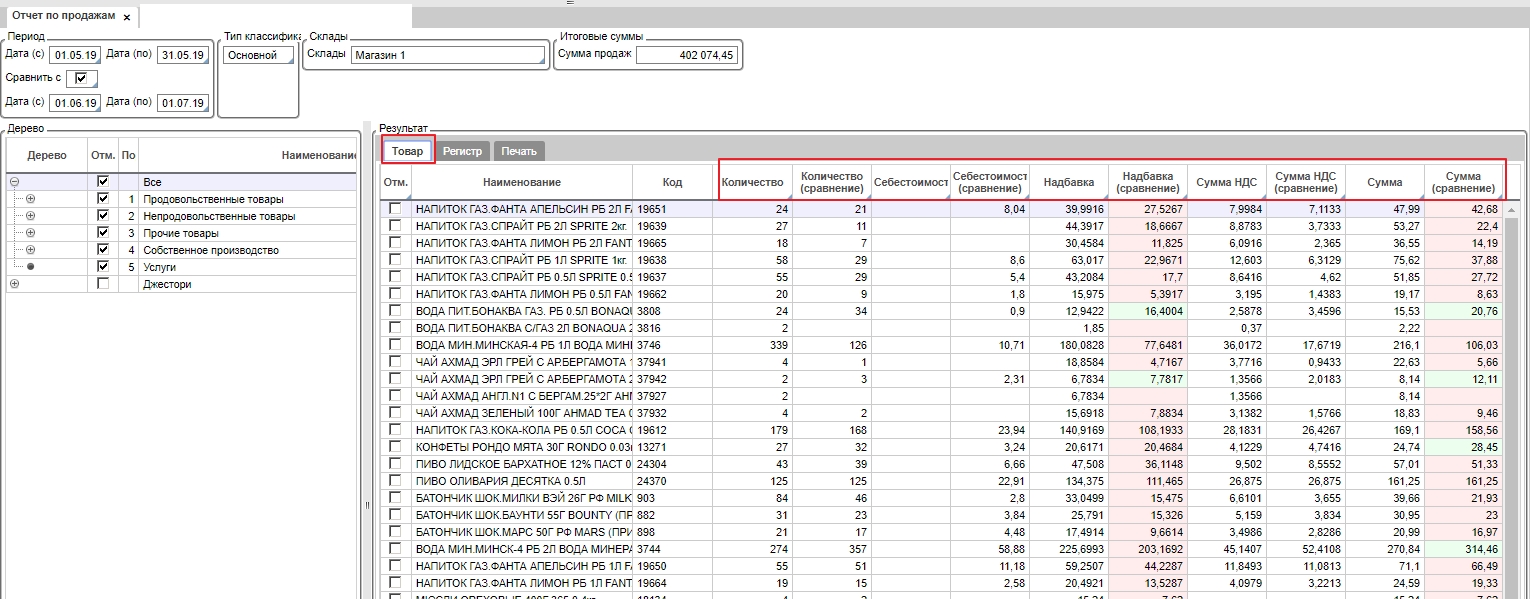Uncheck the Услуги checkbox
Image resolution: width=1530 pixels, height=599 pixels.
click(102, 267)
